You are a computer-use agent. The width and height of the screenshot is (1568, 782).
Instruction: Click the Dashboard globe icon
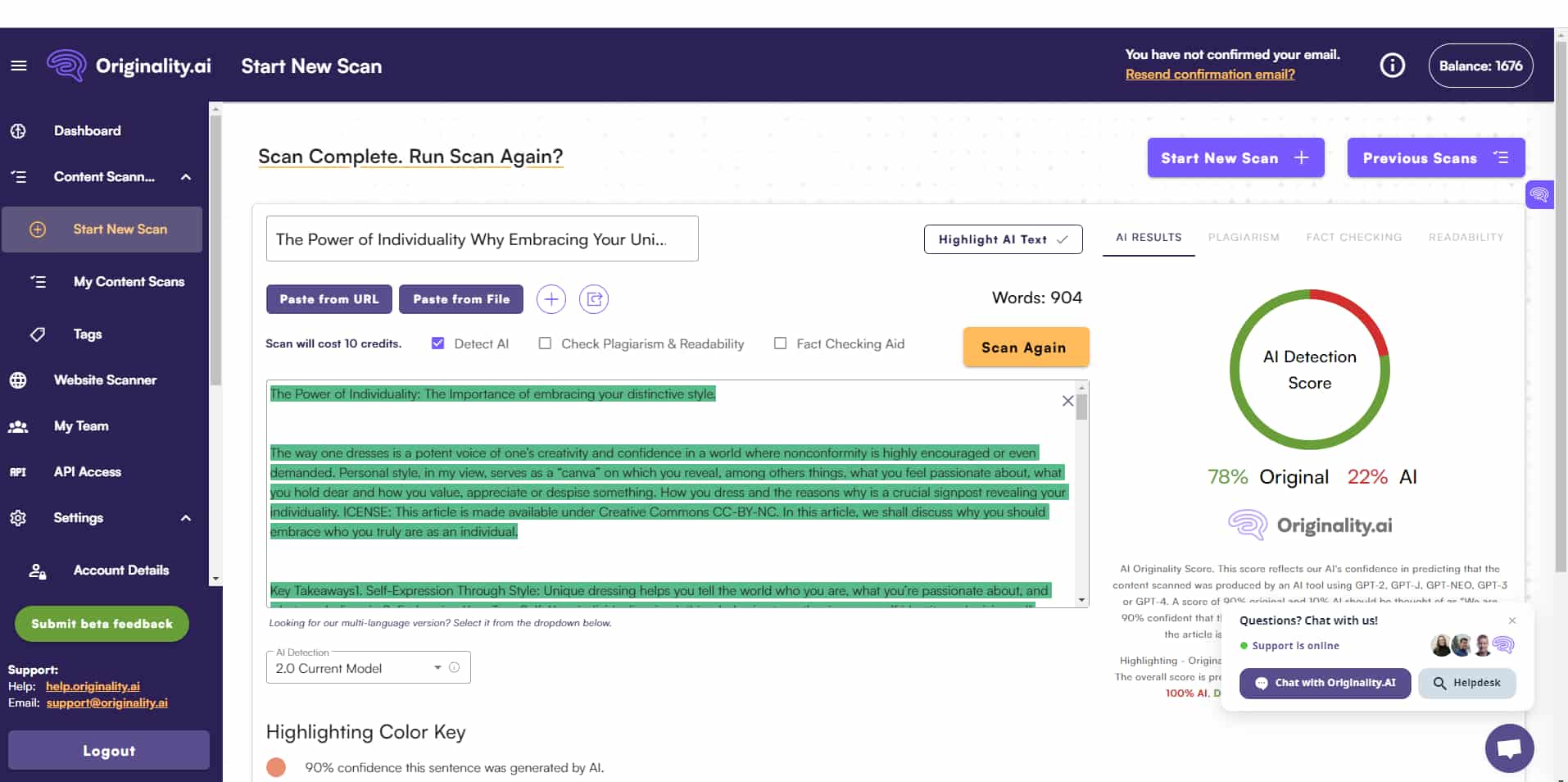(18, 131)
